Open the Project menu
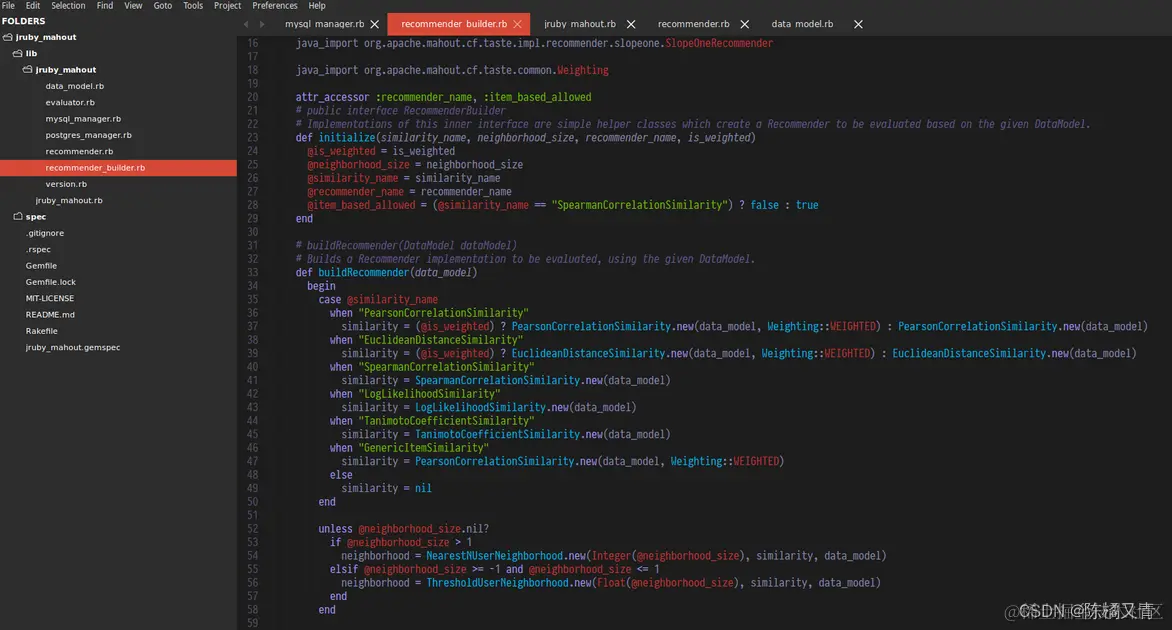Screen dimensions: 1172x630 pyautogui.click(x=227, y=5)
